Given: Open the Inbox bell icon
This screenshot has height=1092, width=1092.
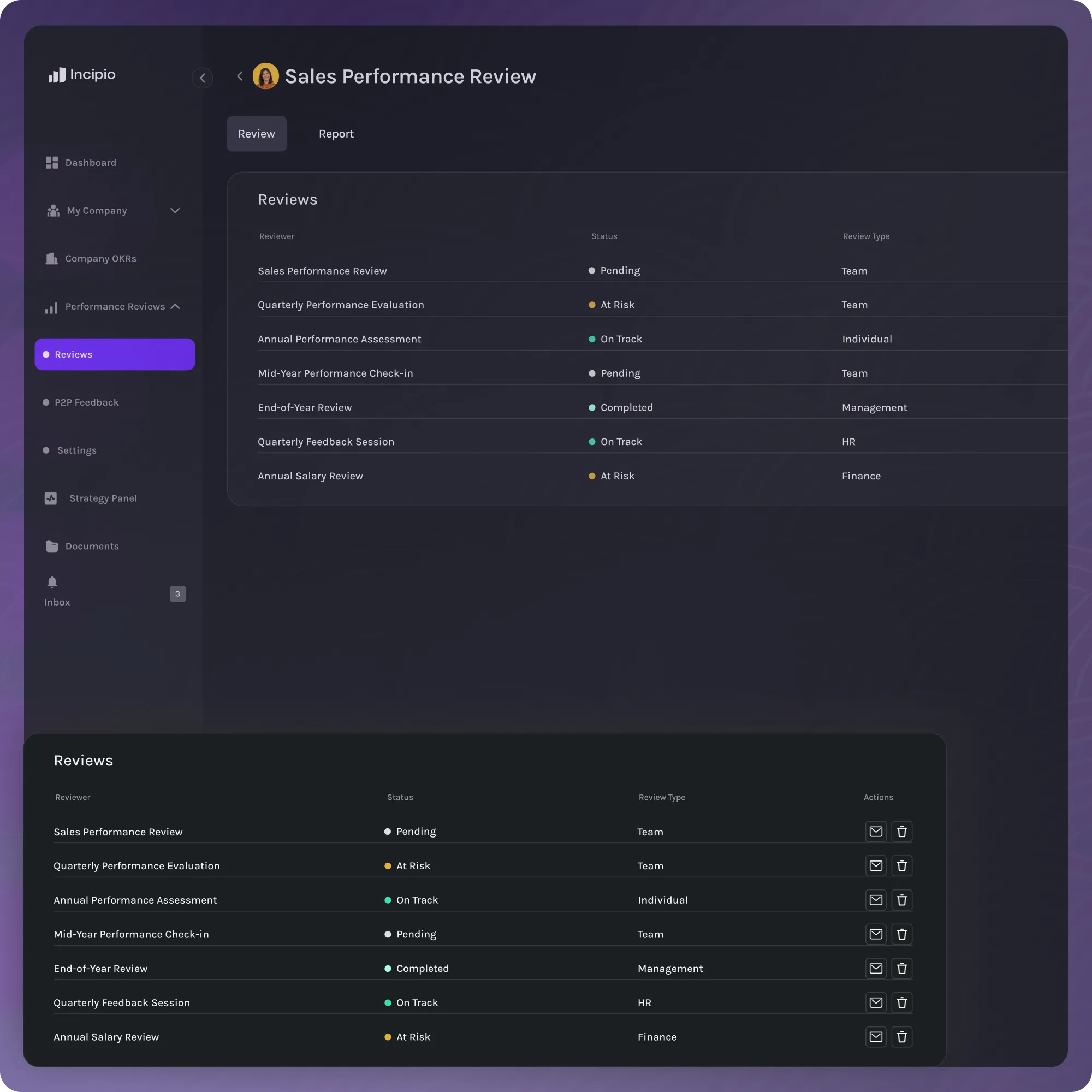Looking at the screenshot, I should [x=52, y=582].
